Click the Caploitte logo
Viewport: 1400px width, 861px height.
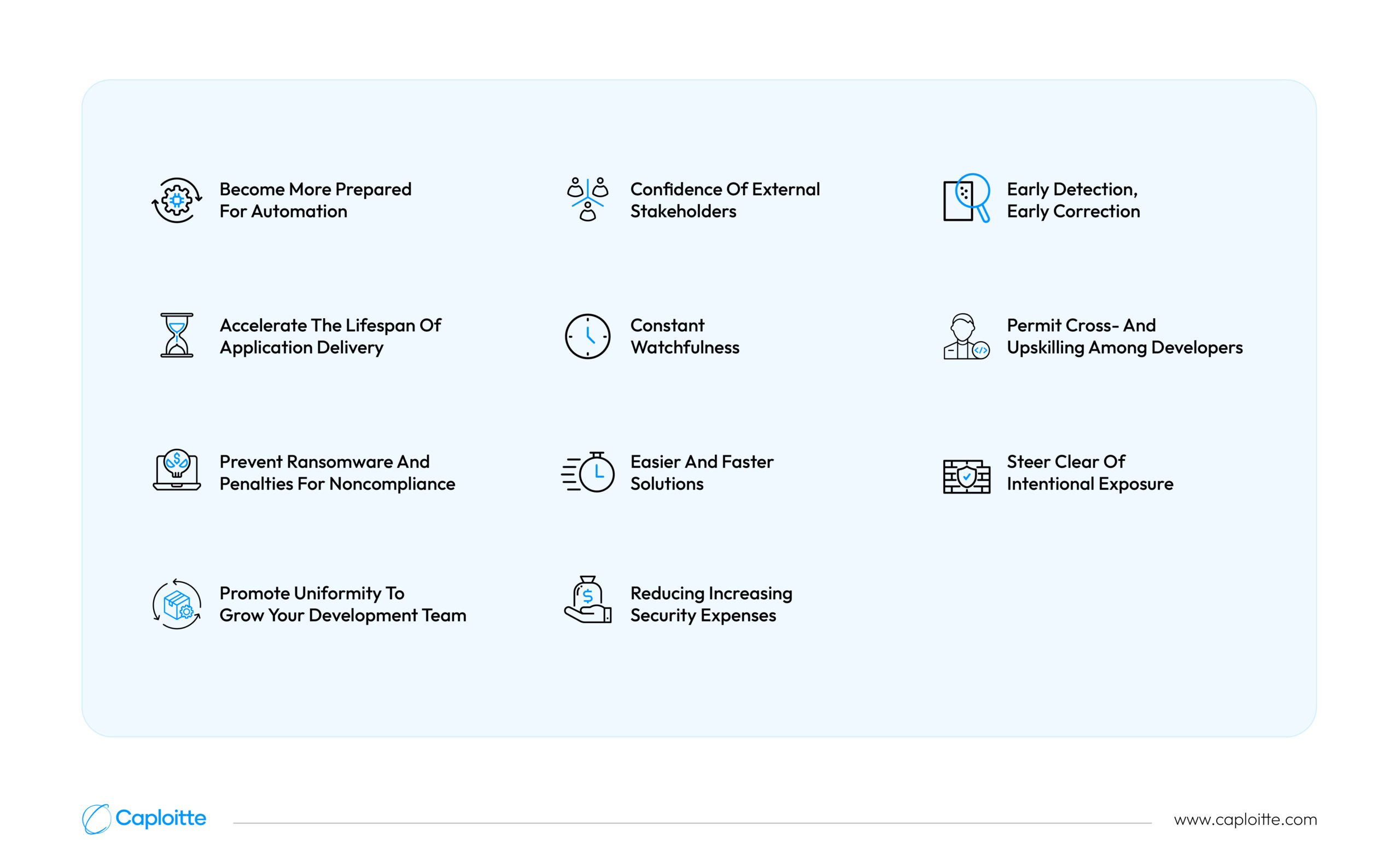pyautogui.click(x=144, y=819)
